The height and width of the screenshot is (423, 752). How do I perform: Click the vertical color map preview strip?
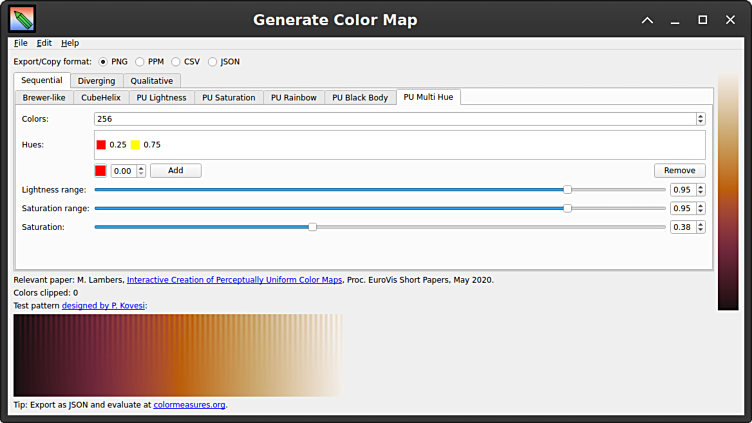click(727, 192)
